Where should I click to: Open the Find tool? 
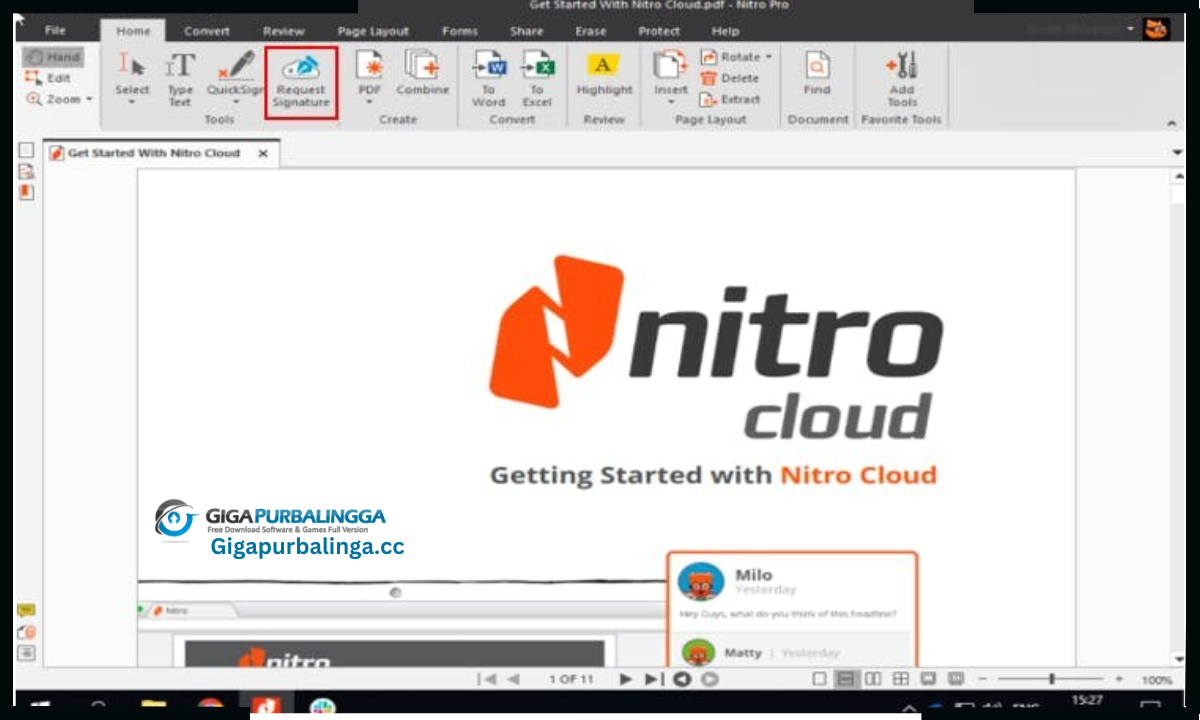(x=817, y=73)
